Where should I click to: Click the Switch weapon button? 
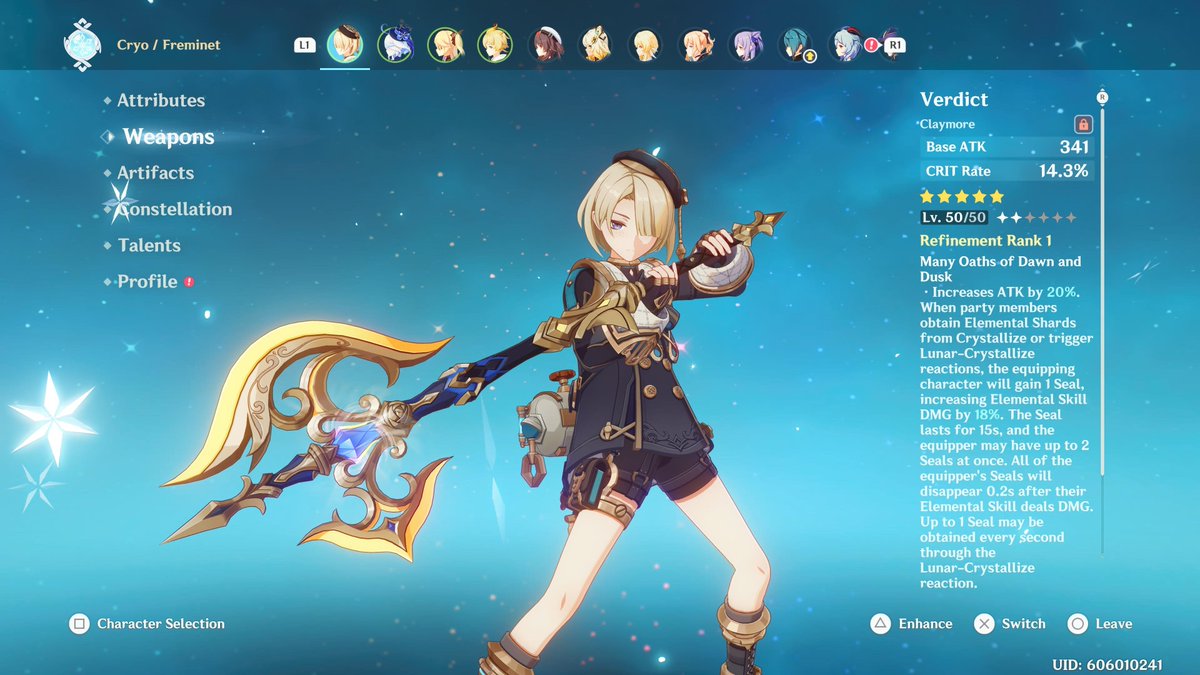pyautogui.click(x=1010, y=624)
